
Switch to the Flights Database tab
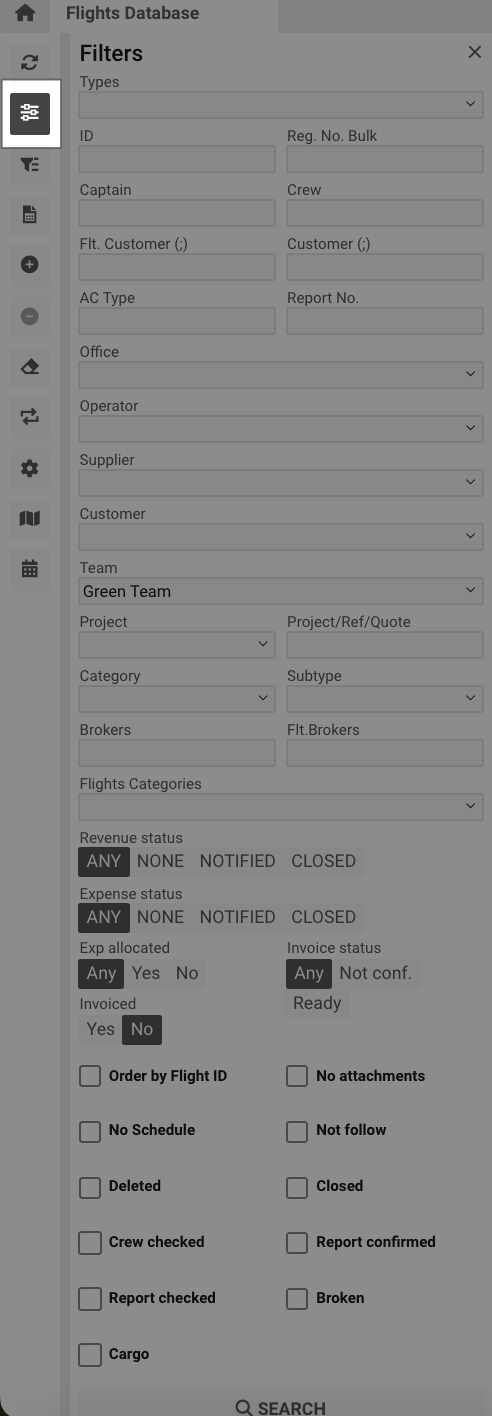point(132,14)
